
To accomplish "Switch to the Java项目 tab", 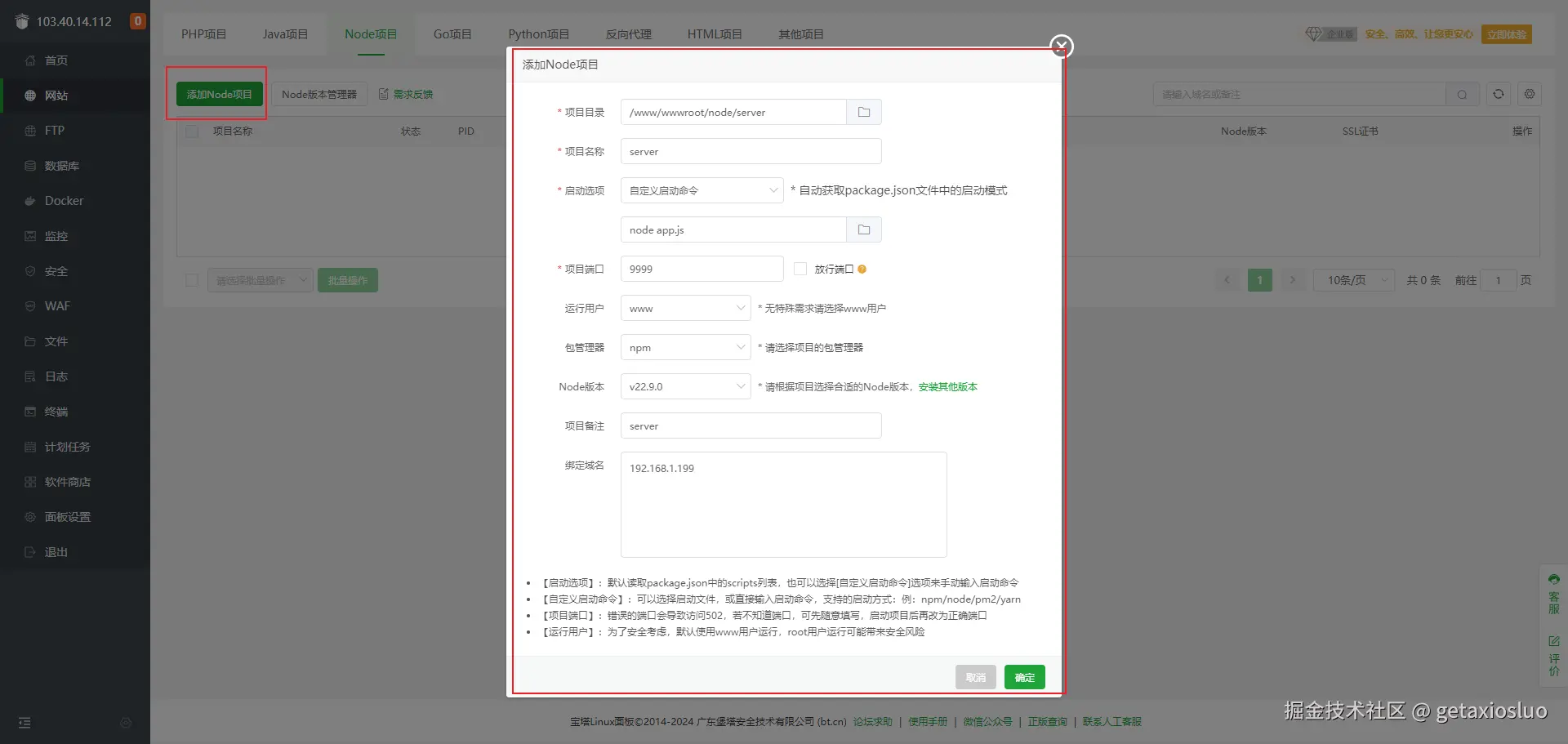I will tap(285, 34).
